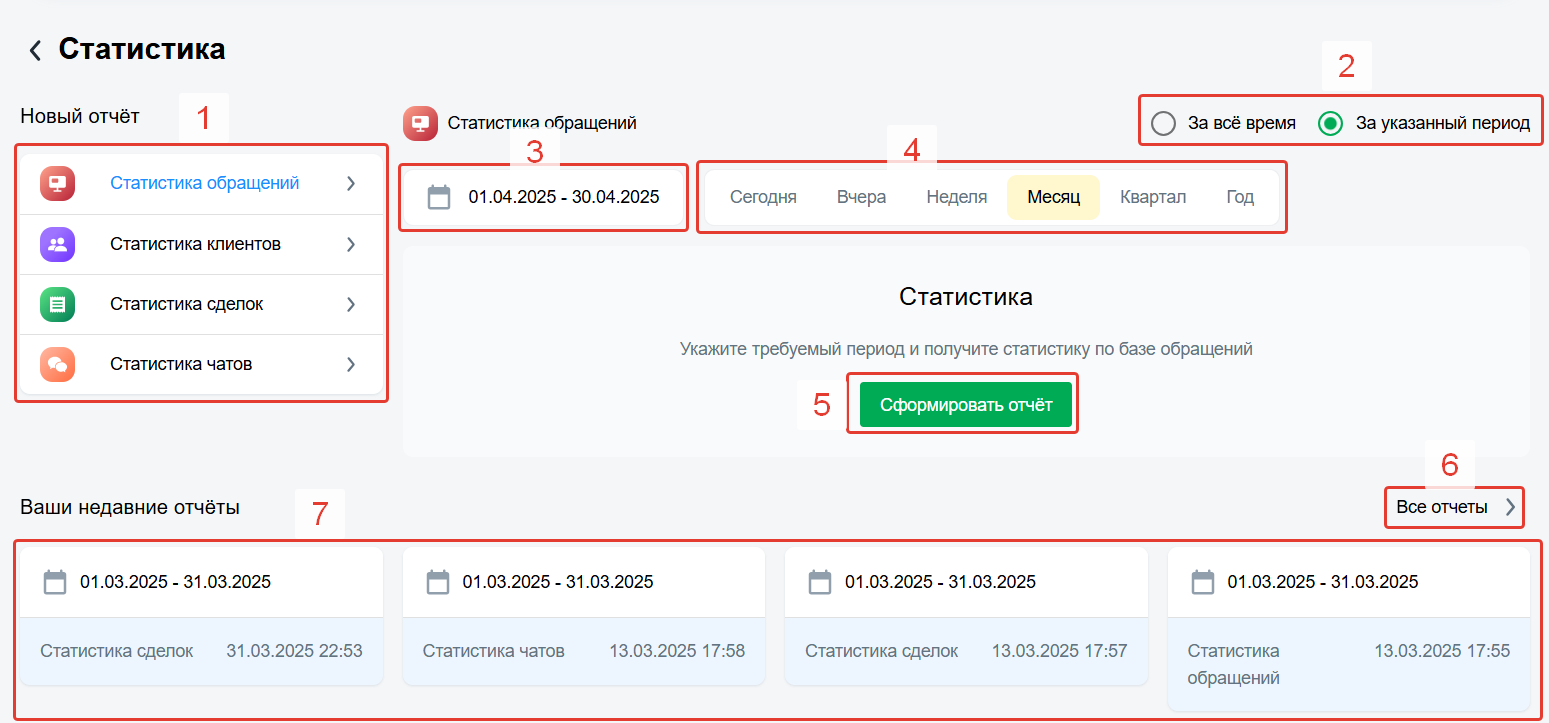
Task: Expand Статистика сделок using its chevron
Action: pos(351,304)
